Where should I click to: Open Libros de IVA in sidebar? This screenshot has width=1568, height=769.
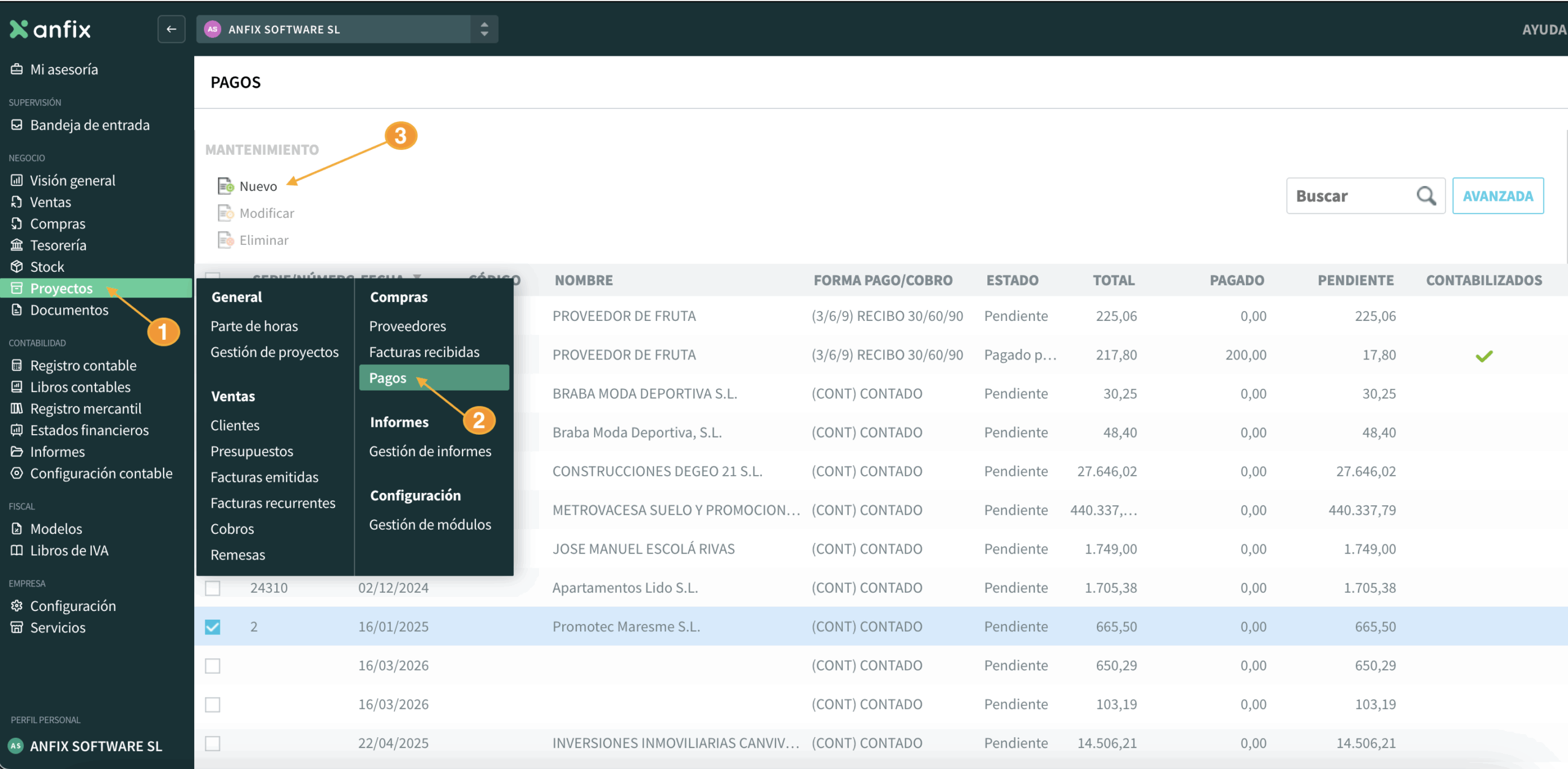click(x=69, y=550)
